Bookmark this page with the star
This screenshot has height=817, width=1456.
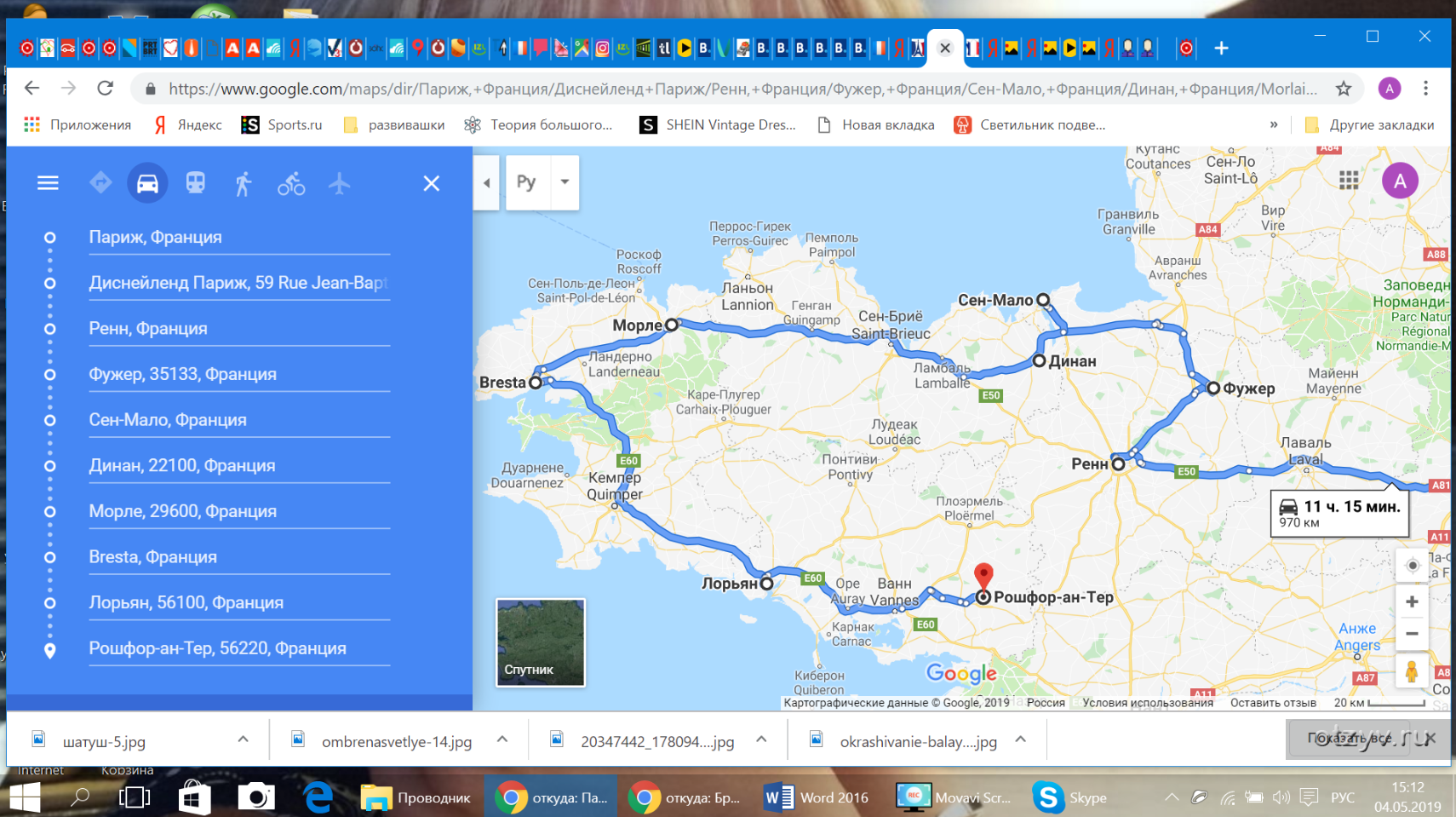click(x=1344, y=89)
